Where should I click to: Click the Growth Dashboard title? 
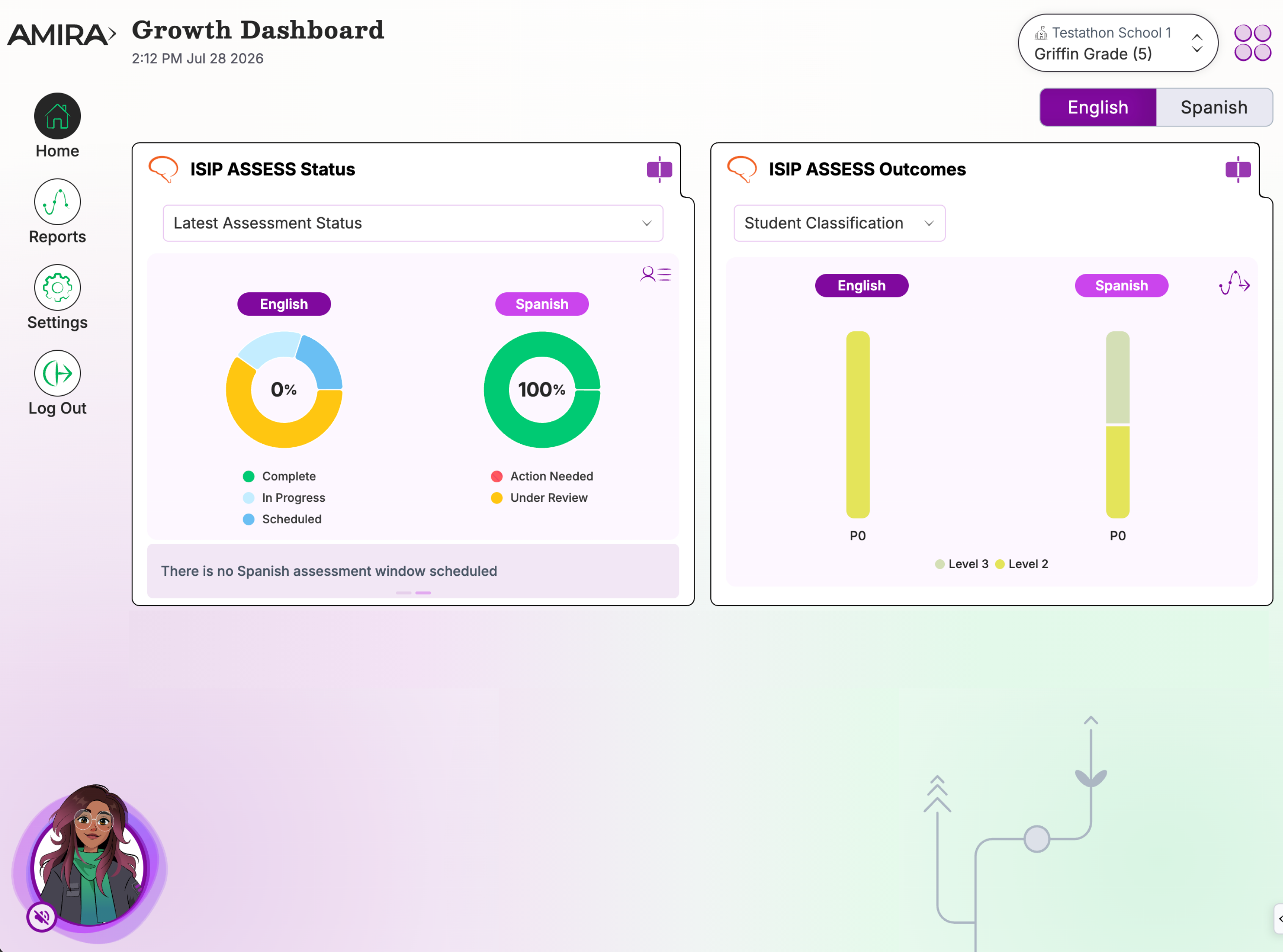pyautogui.click(x=258, y=29)
